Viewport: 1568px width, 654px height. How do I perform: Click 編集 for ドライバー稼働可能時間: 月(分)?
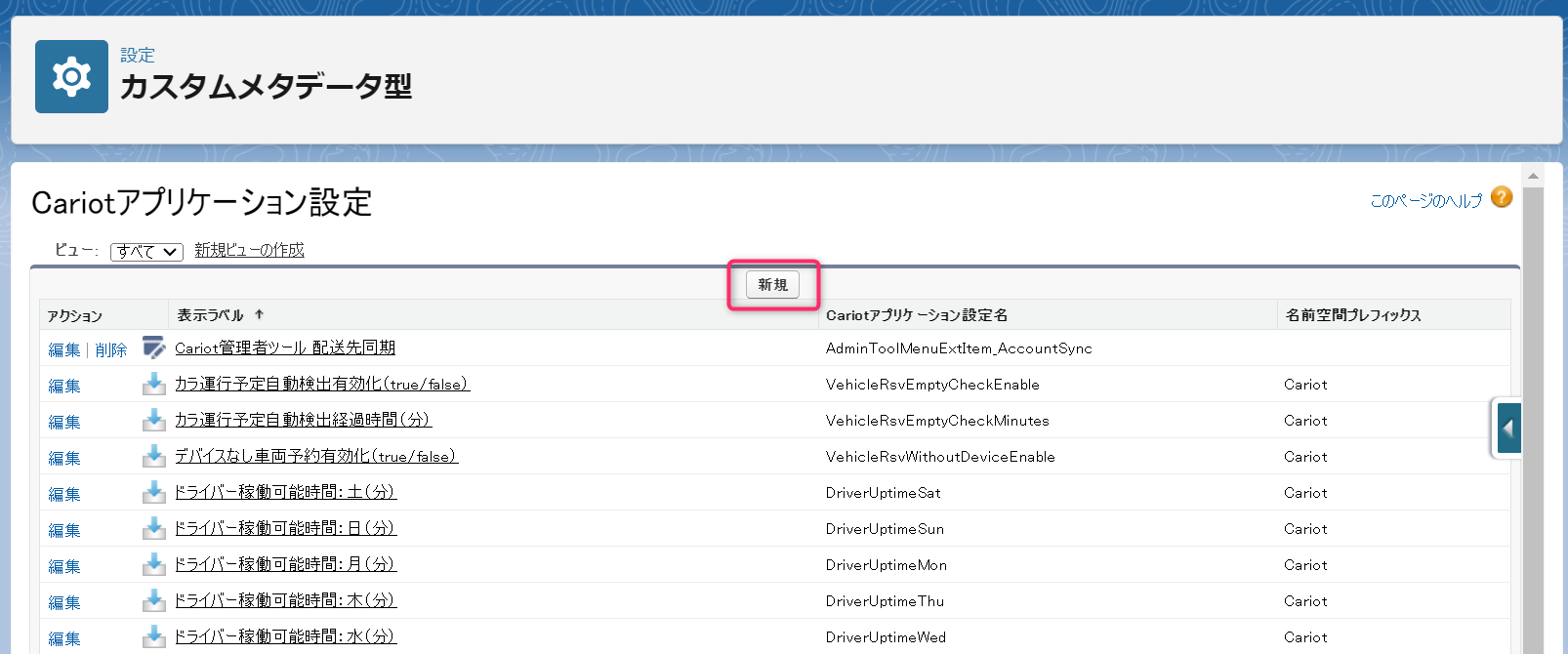coord(64,566)
